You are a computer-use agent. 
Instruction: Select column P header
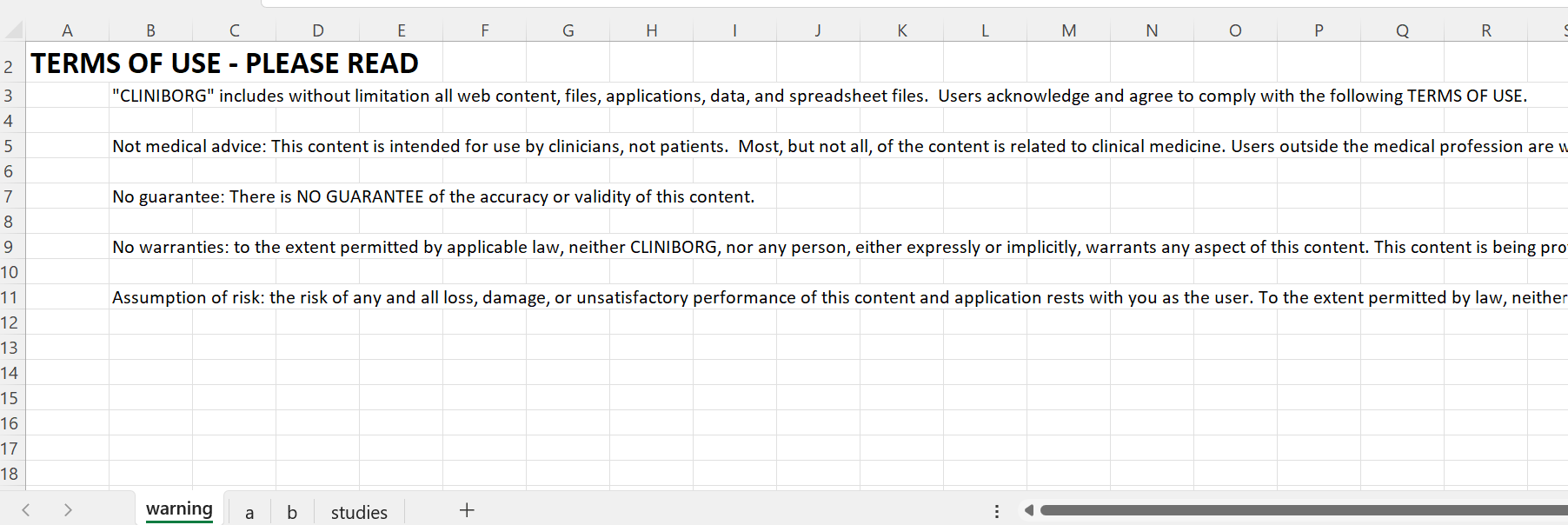coord(1319,30)
